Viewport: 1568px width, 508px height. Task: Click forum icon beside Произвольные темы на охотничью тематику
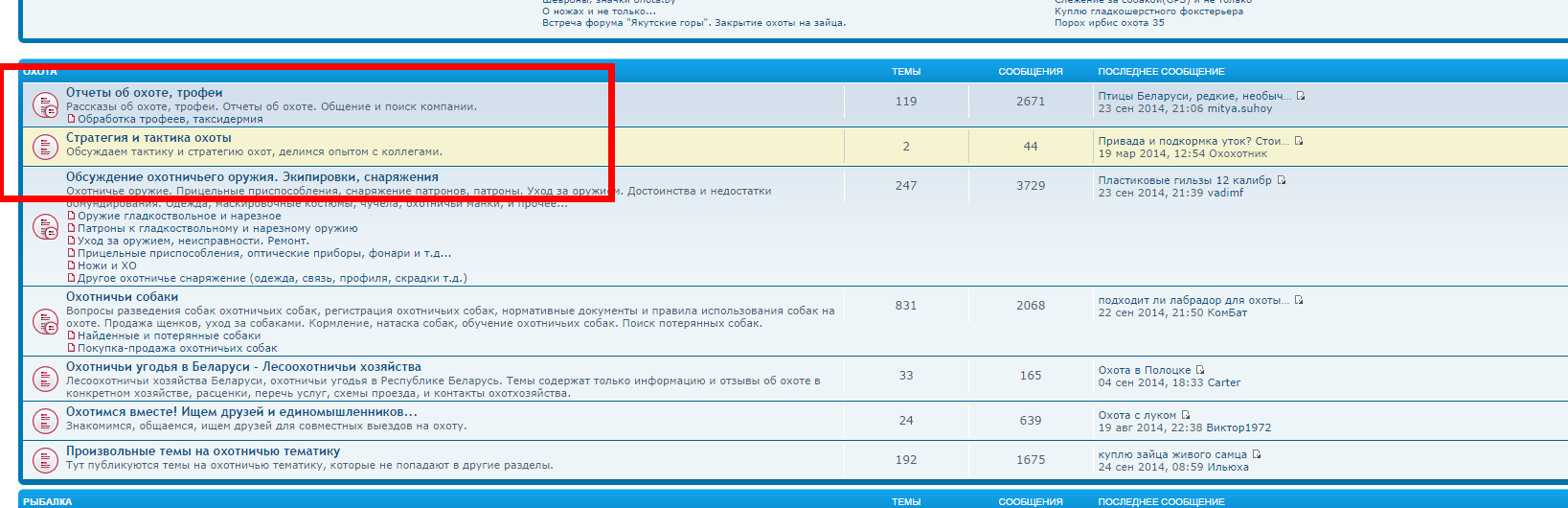click(45, 459)
